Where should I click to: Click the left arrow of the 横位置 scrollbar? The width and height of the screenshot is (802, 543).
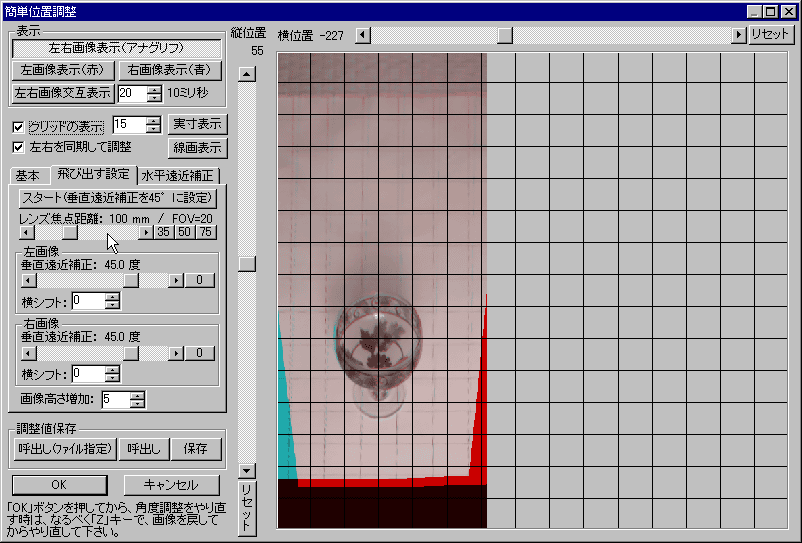tap(362, 35)
